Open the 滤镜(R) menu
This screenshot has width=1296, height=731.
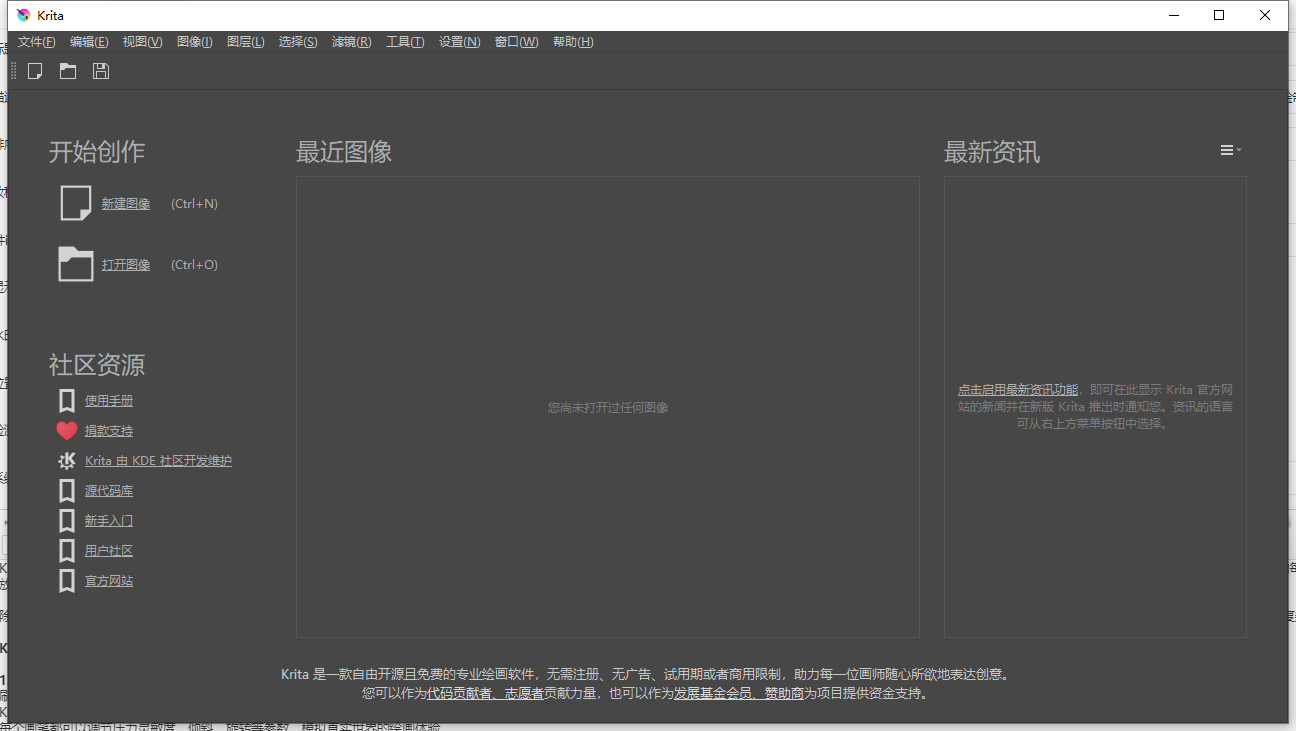351,42
